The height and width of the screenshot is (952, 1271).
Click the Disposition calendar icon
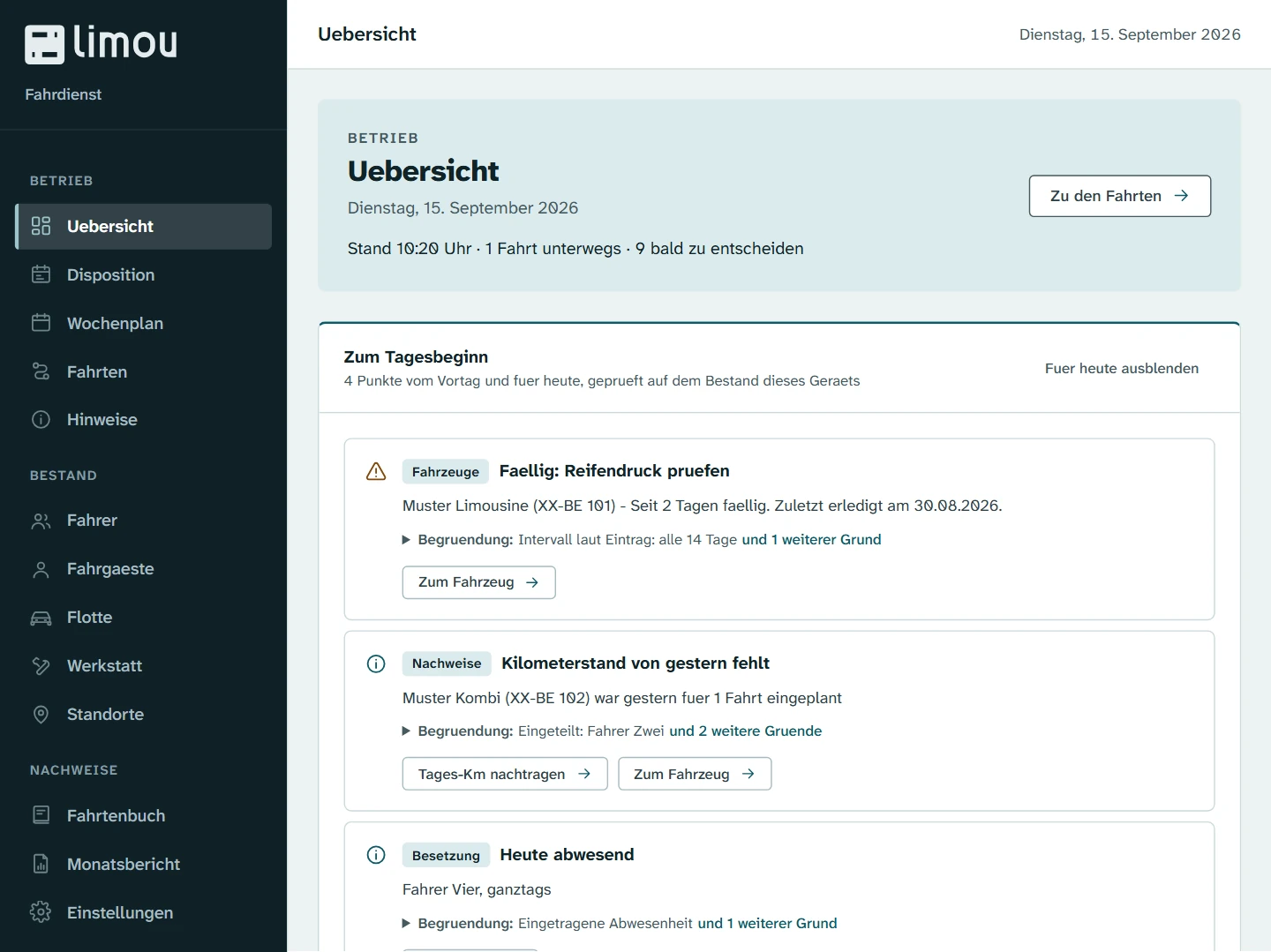(x=41, y=274)
